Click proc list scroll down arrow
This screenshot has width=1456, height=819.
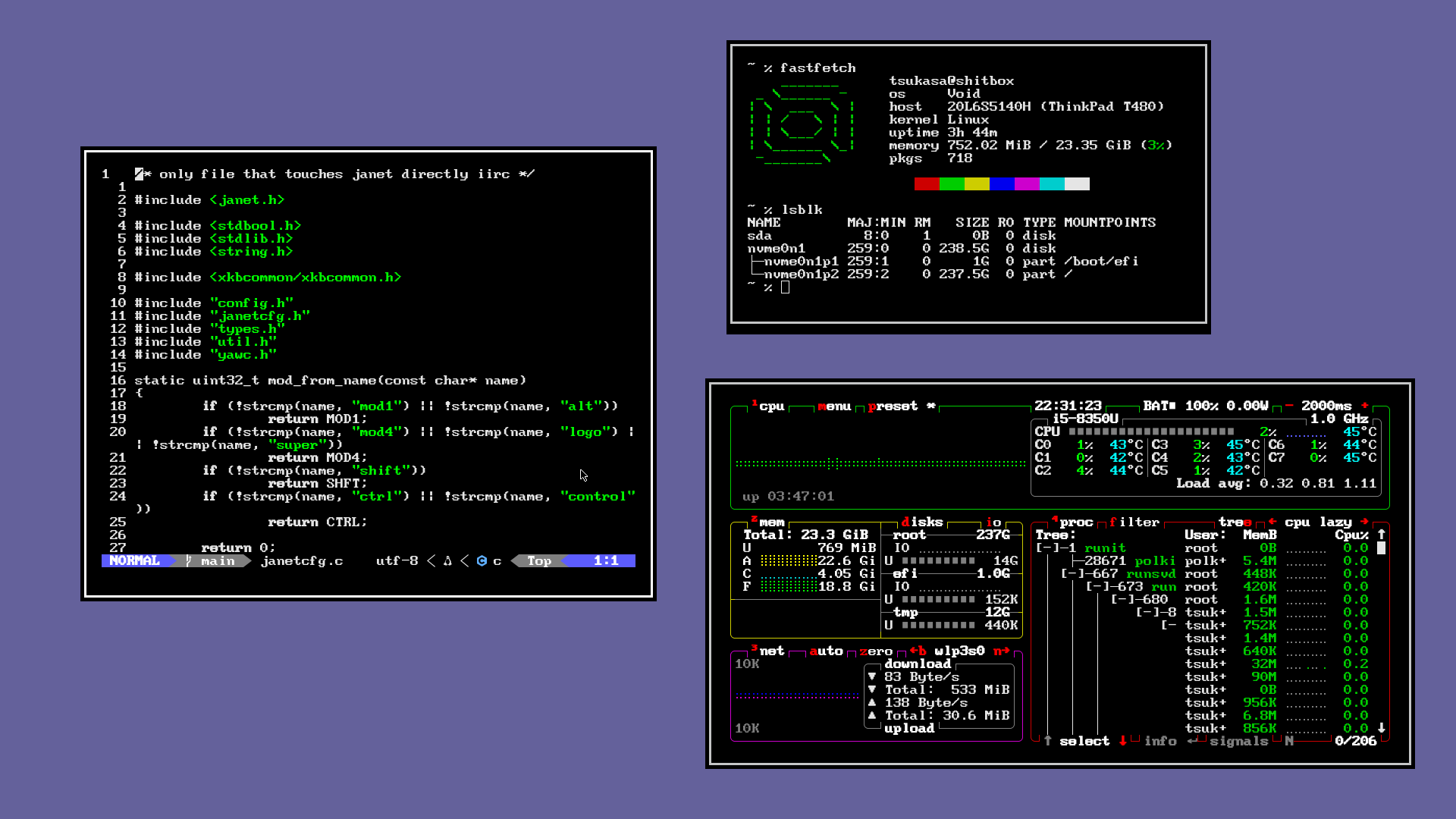(1381, 728)
